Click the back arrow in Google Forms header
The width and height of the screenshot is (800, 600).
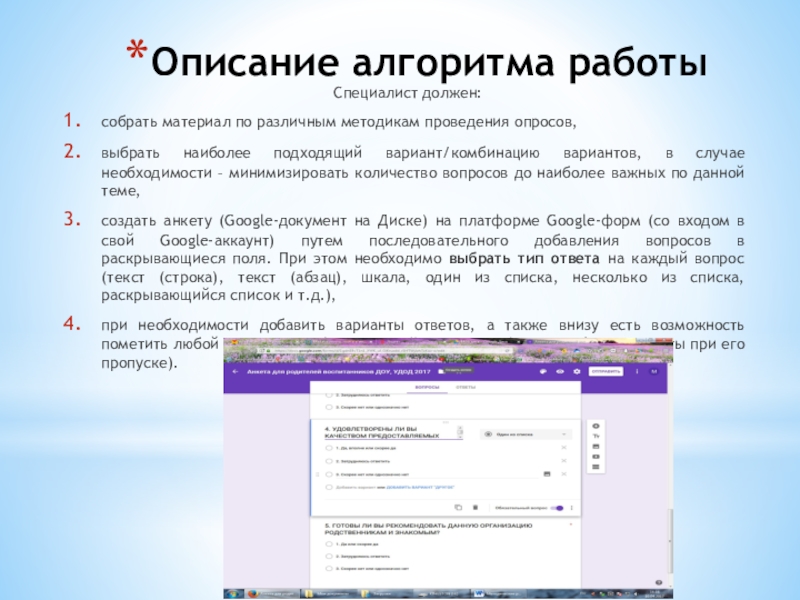coord(235,371)
